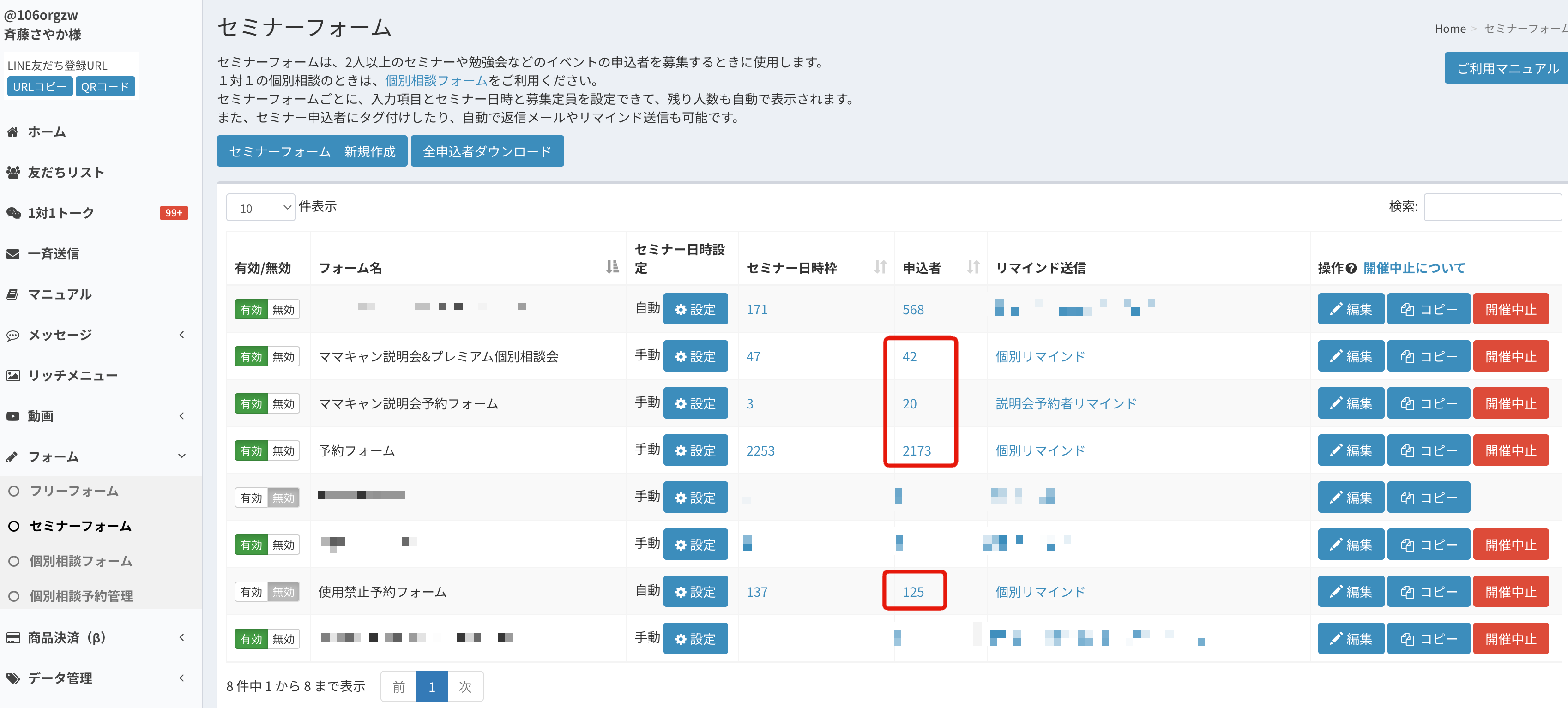Expand the メッセージ sidebar submenu chevron

pos(181,335)
